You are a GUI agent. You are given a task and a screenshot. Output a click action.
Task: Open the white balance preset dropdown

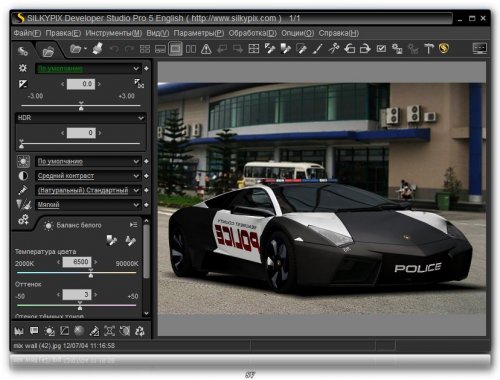88,162
